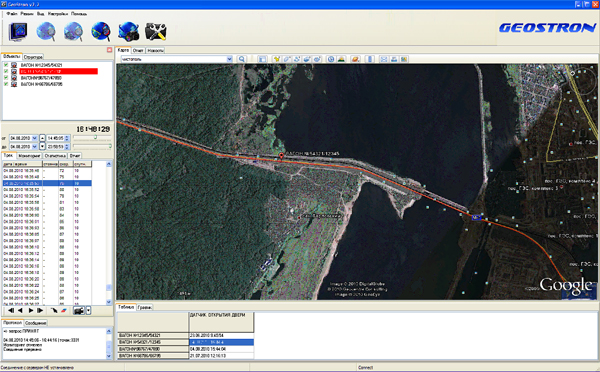Click the first globe with magnifier toolbar icon

46,31
